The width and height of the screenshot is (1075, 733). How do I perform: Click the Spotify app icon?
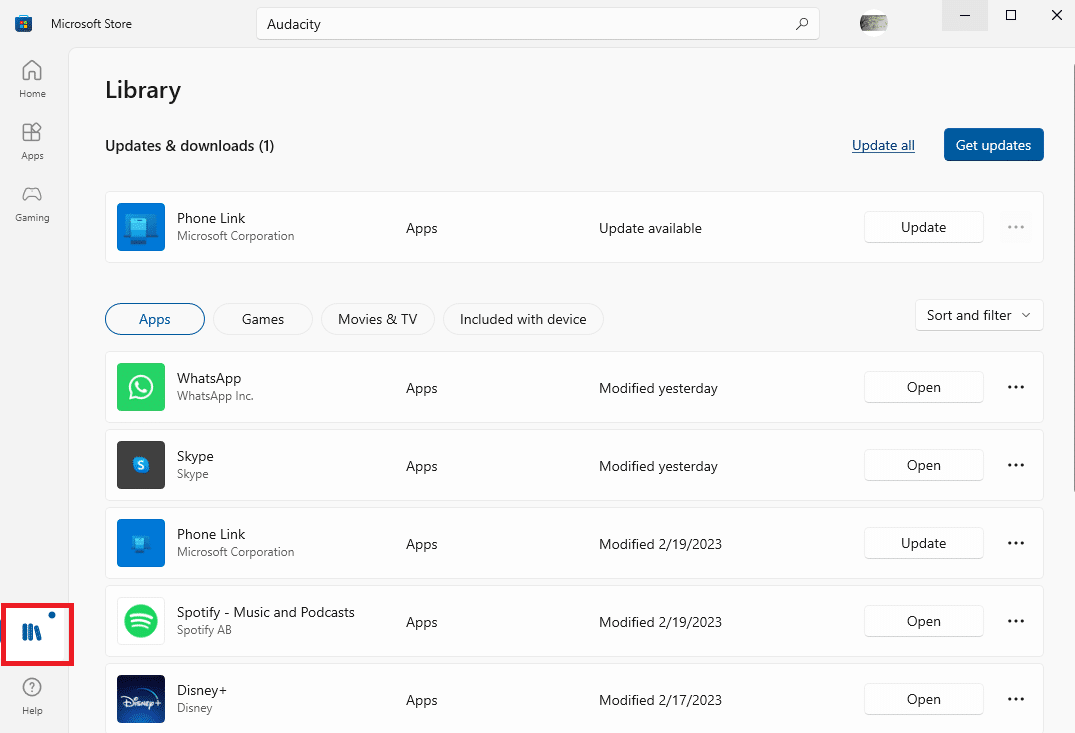(x=141, y=621)
